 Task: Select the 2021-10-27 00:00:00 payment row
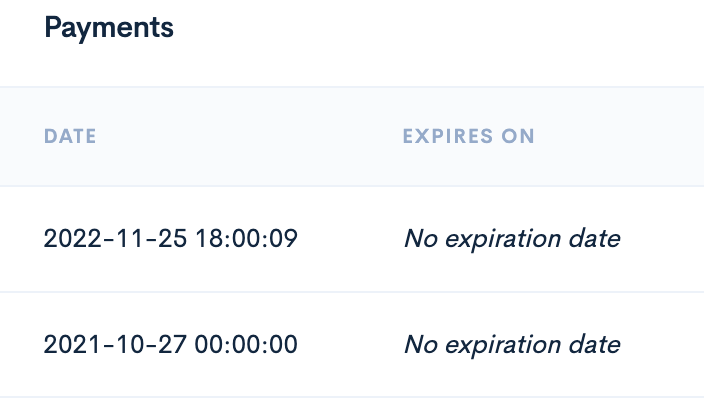click(352, 345)
